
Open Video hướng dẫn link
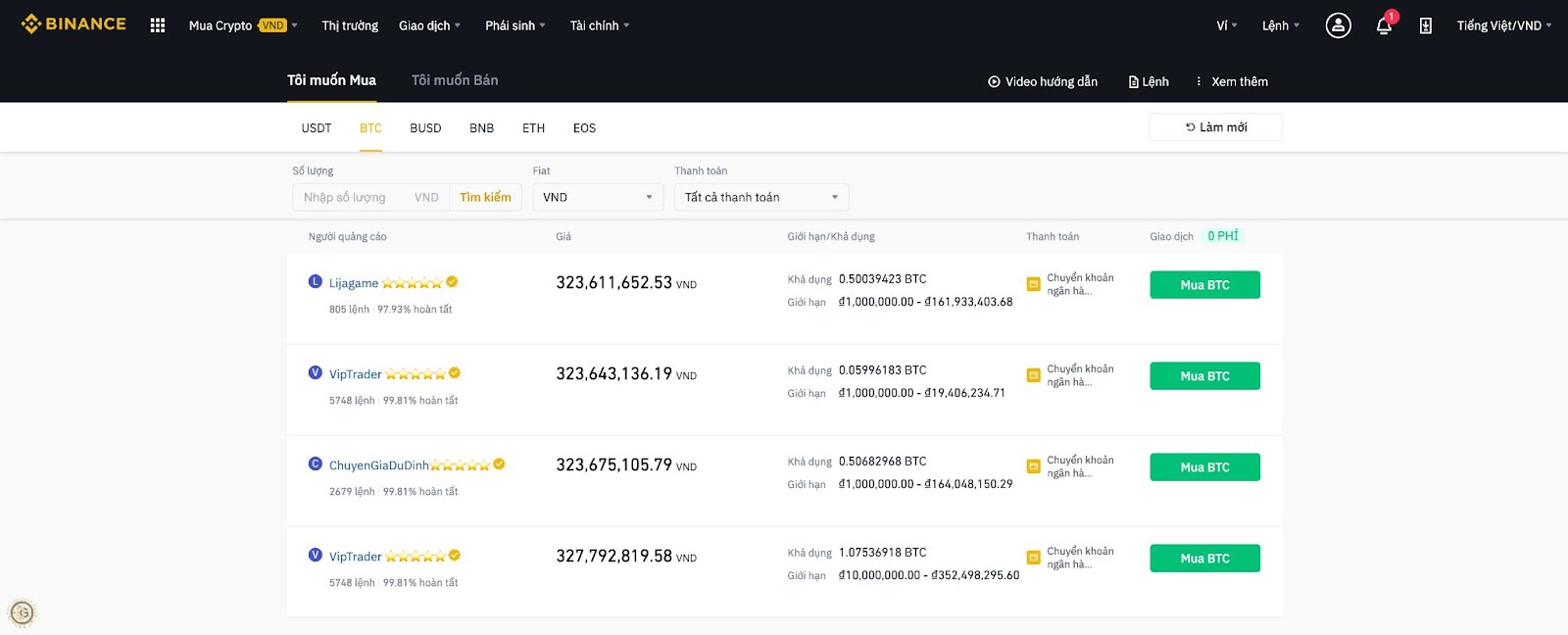point(1043,81)
